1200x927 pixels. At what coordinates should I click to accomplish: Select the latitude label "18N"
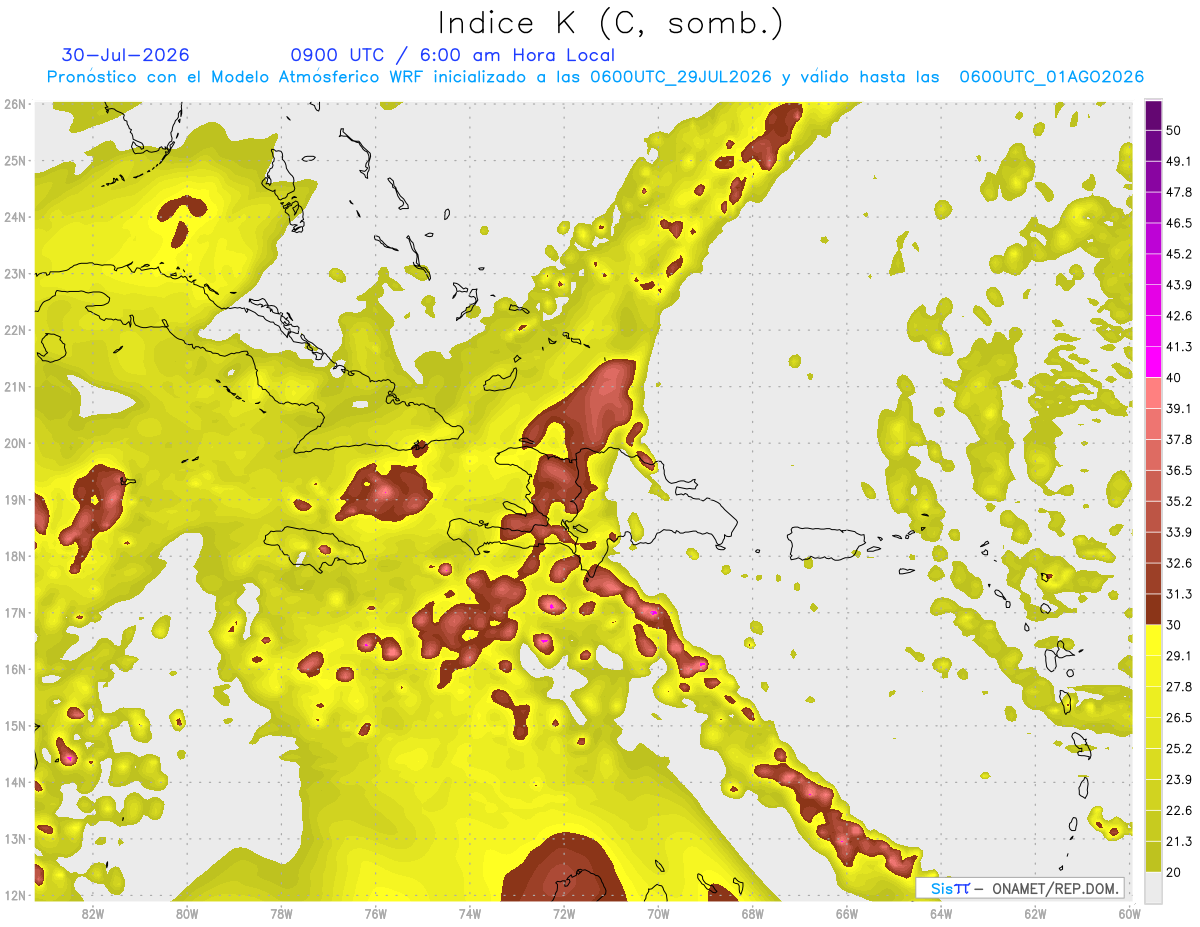(x=15, y=556)
